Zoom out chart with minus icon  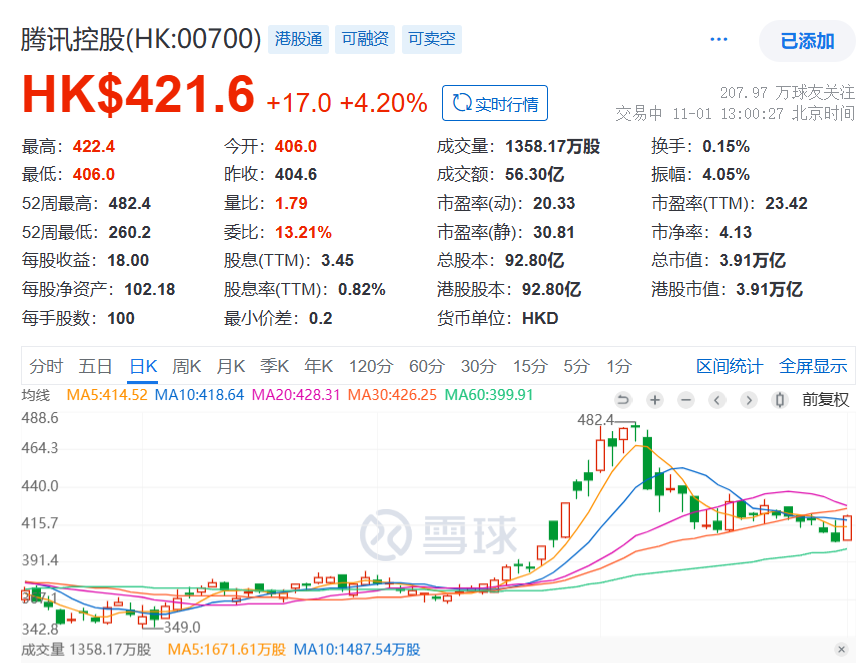pos(686,399)
